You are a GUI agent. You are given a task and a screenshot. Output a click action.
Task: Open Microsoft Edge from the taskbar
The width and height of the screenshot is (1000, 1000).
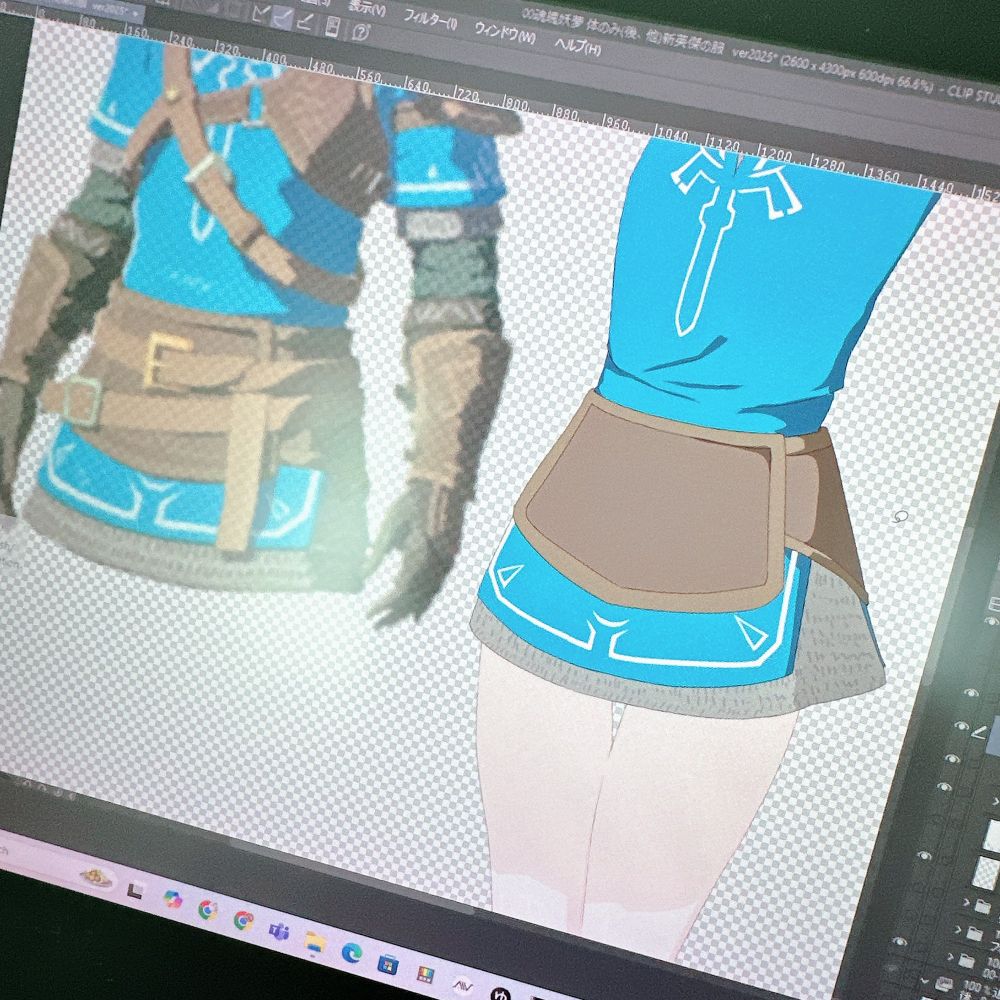351,953
